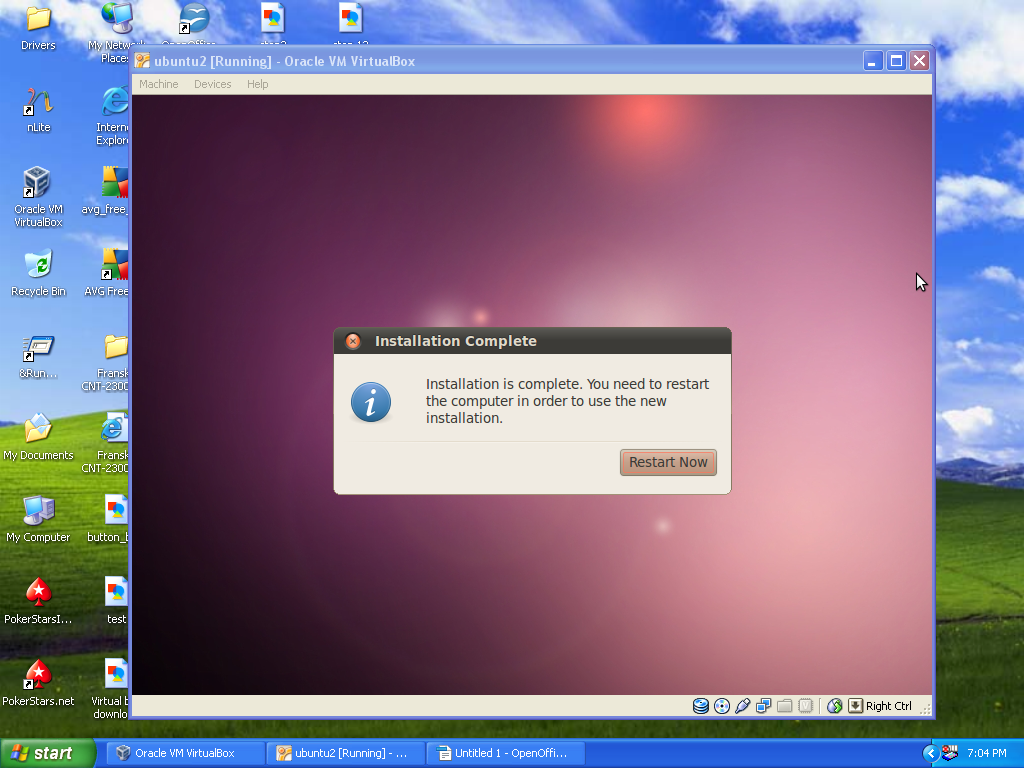Click the network adapters status icon
The width and height of the screenshot is (1024, 768).
764,706
